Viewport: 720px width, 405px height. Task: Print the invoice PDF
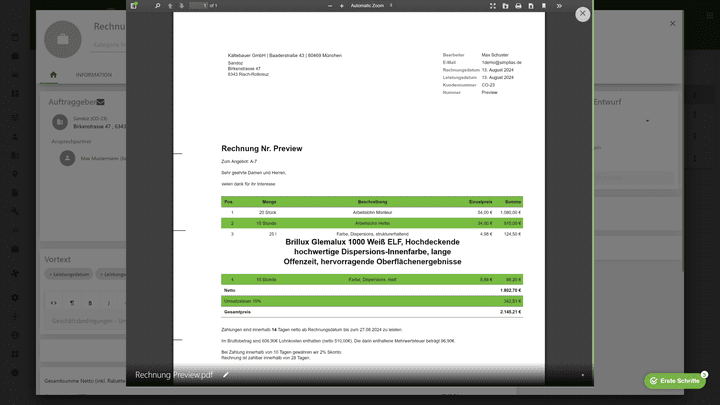click(518, 6)
